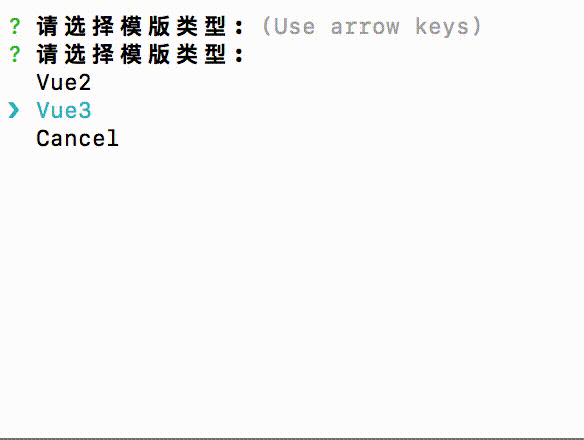
Task: Click the digit 3 in Vue3
Action: (x=85, y=111)
